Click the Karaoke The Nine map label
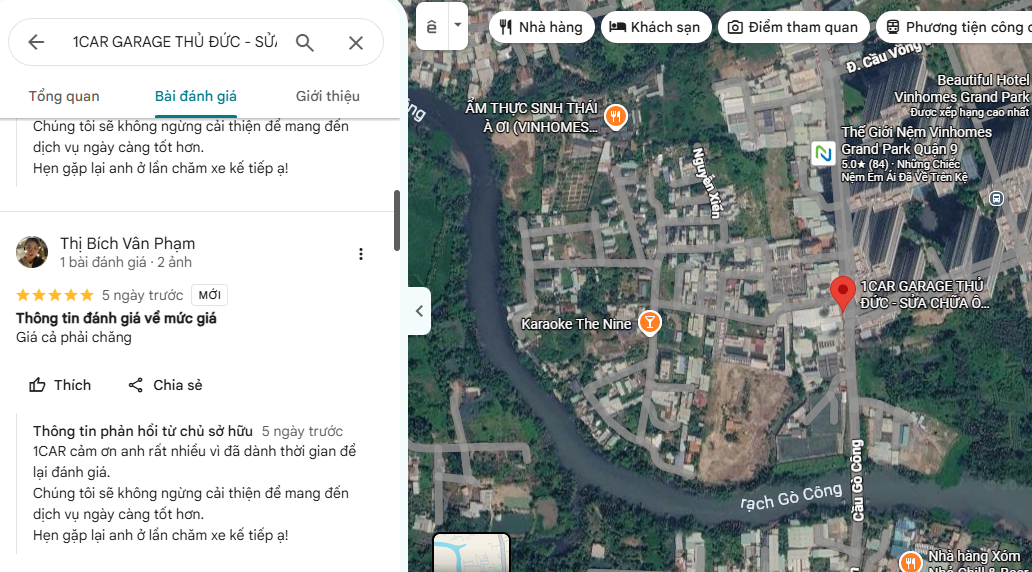The image size is (1032, 572). coord(576,324)
